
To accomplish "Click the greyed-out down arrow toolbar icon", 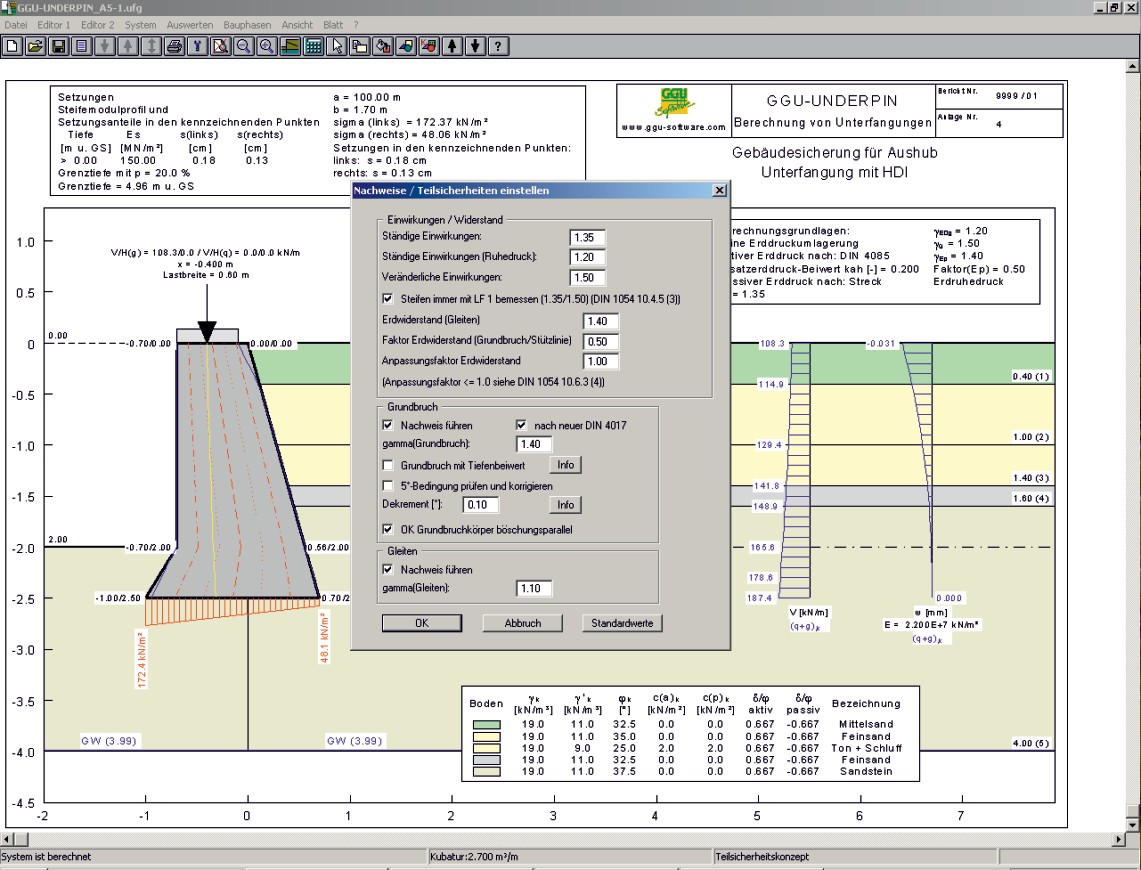I will (x=105, y=47).
